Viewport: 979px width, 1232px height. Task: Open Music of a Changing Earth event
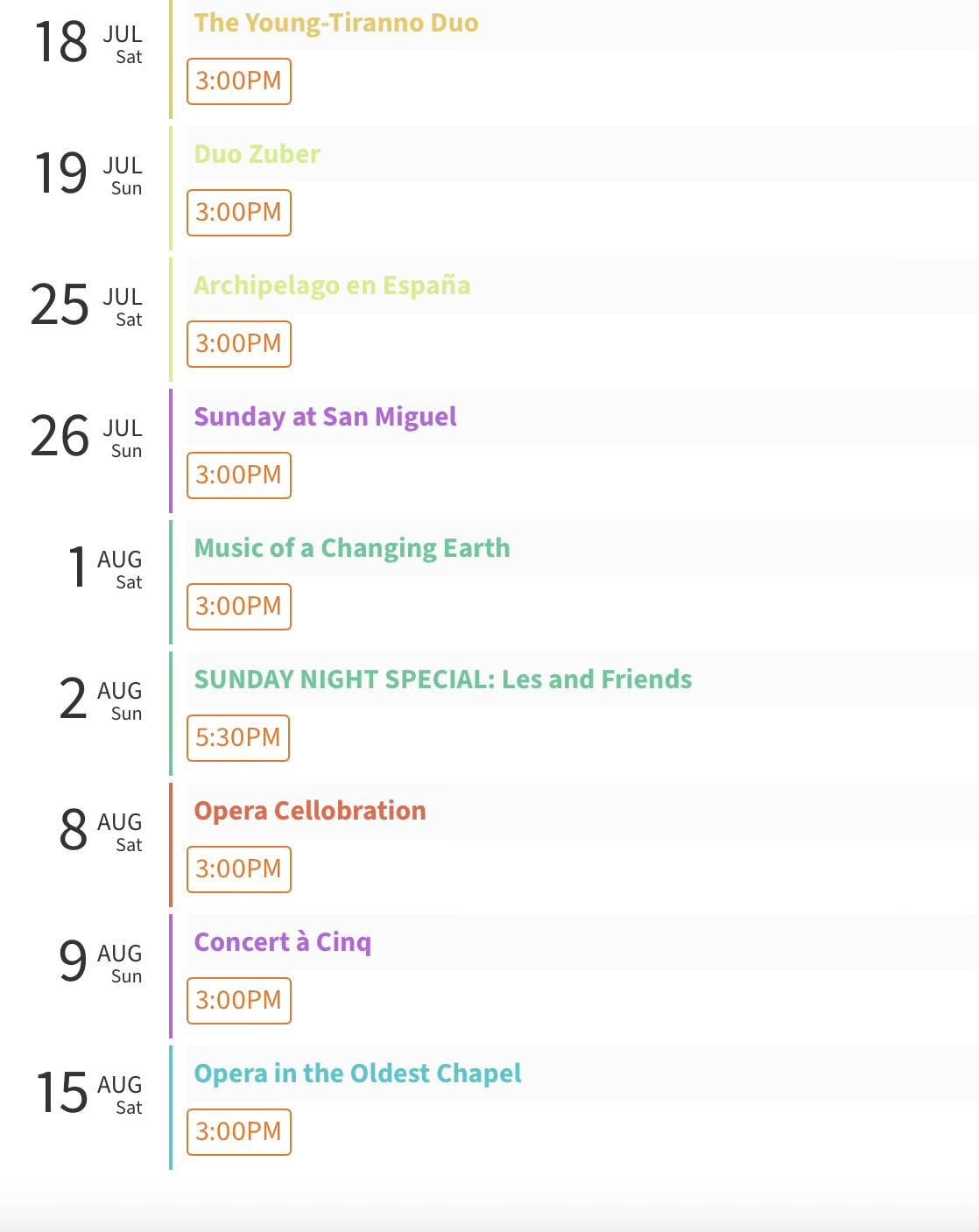pos(352,548)
